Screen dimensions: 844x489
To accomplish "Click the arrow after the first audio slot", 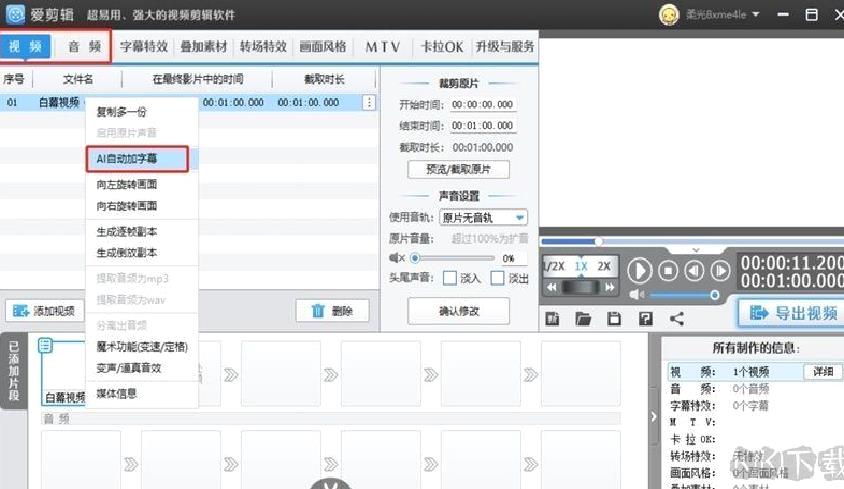I will [x=131, y=464].
